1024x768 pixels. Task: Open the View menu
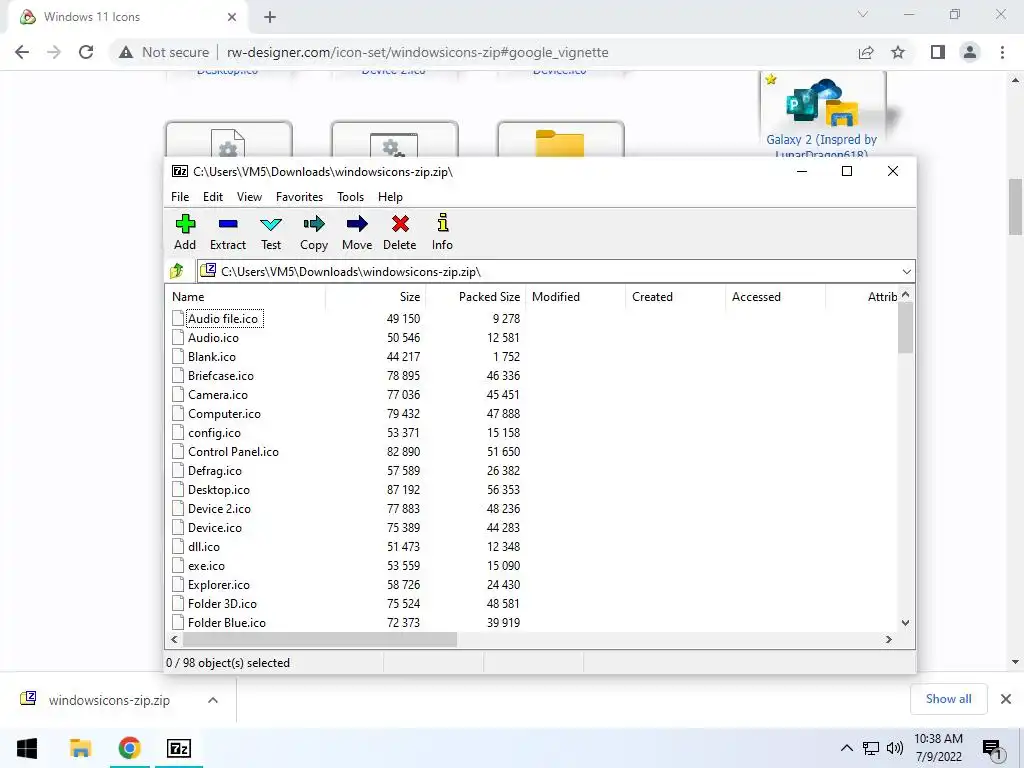click(249, 197)
